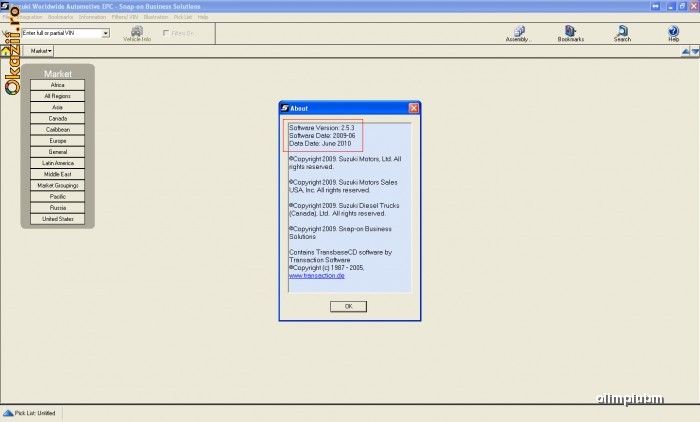Open the www.transaction.de link

click(x=317, y=276)
